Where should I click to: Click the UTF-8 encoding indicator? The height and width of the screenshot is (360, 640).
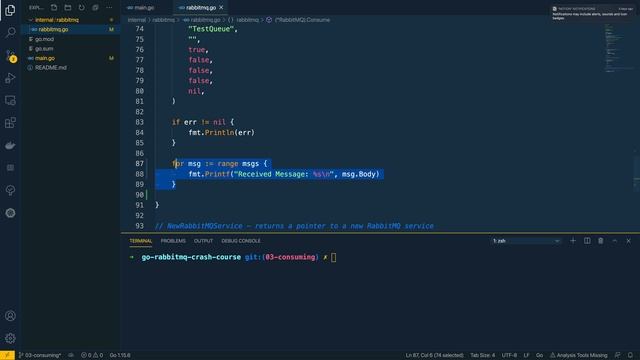[509, 355]
